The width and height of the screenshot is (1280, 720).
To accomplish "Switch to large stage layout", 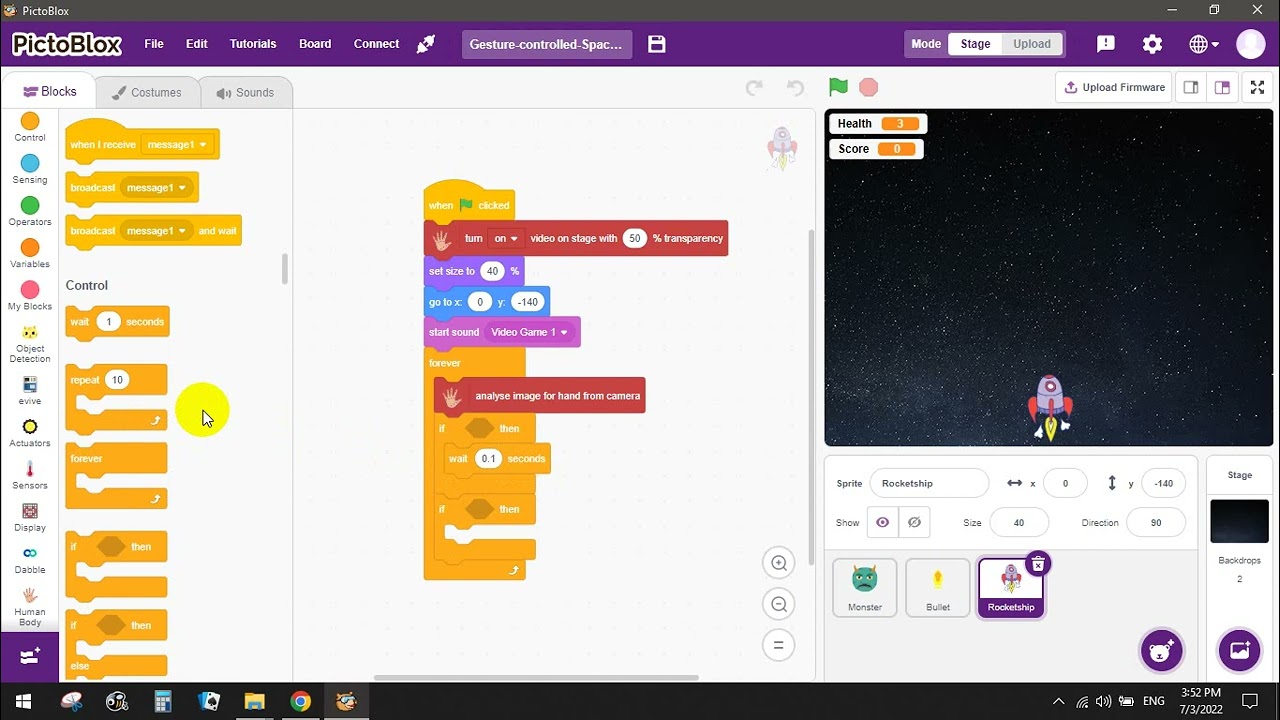I will [1222, 87].
